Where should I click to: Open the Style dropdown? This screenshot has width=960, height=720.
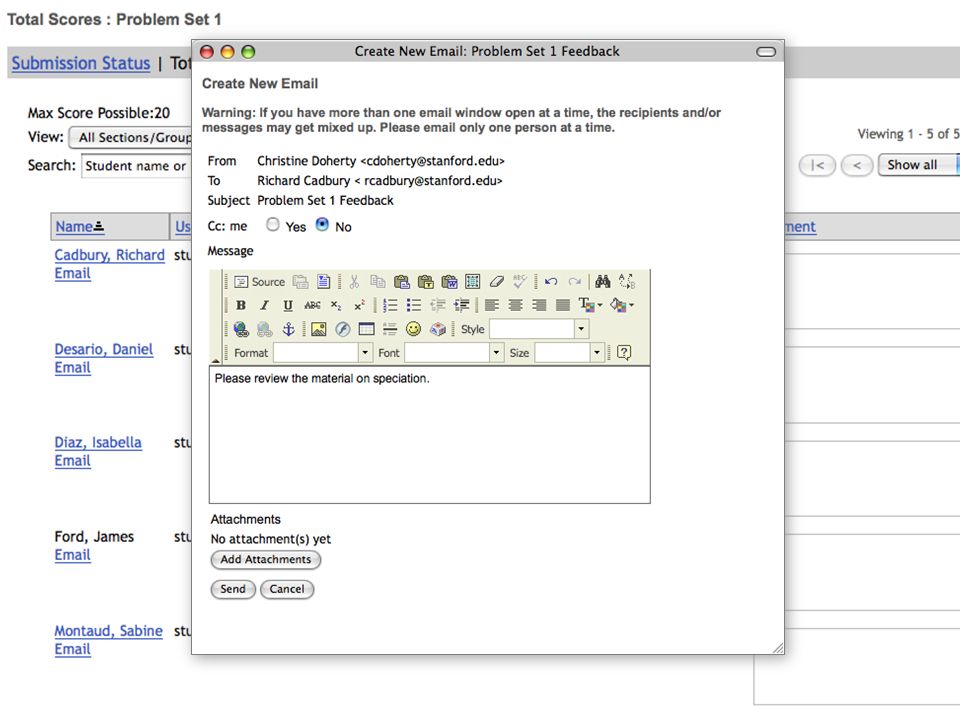(x=539, y=329)
